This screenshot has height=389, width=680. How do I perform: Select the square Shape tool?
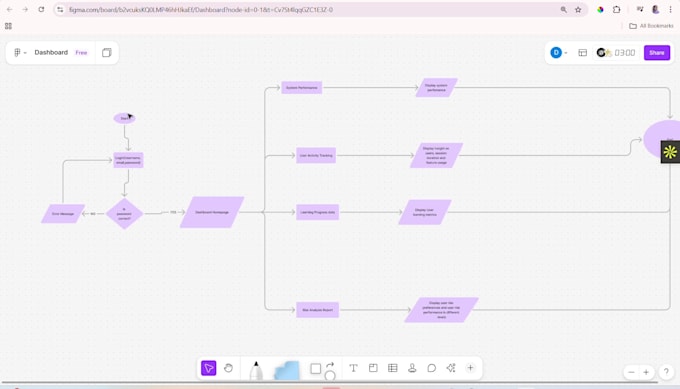[x=316, y=369]
